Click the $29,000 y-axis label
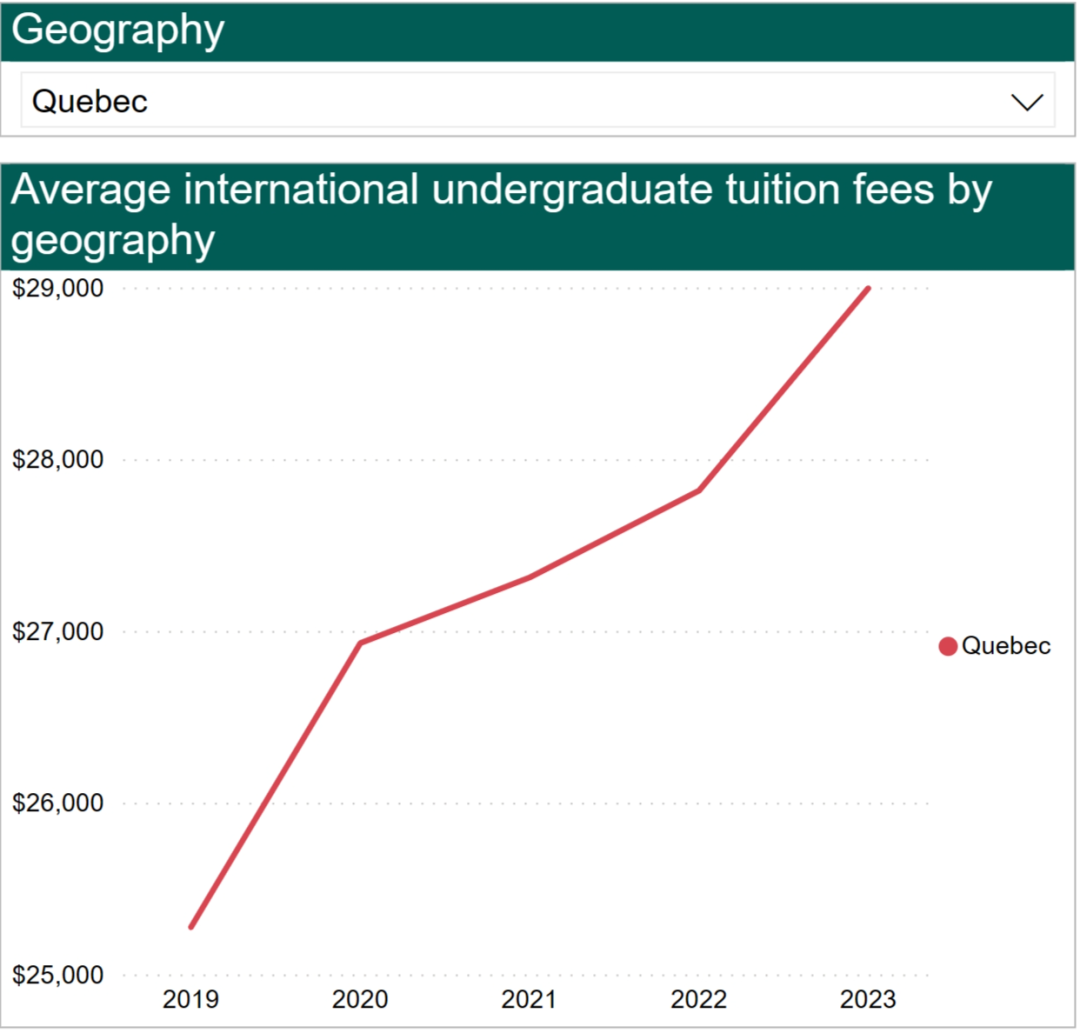The height and width of the screenshot is (1033, 1080). pos(58,288)
